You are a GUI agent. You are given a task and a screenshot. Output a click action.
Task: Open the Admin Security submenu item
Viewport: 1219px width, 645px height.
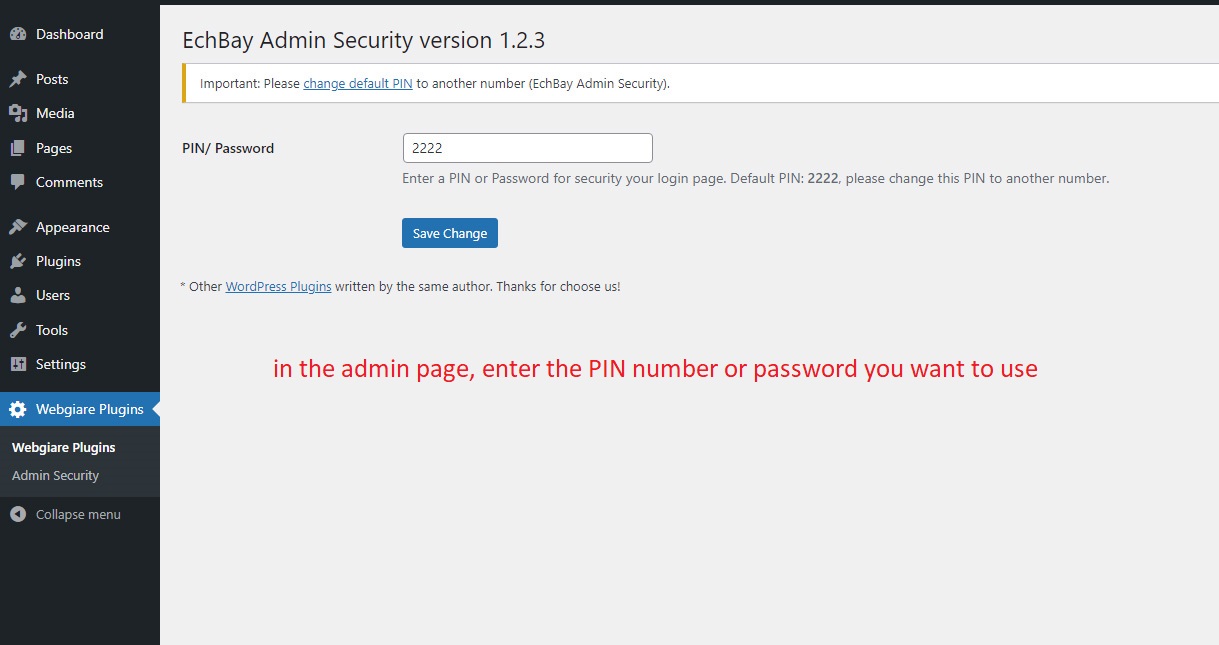pos(55,475)
